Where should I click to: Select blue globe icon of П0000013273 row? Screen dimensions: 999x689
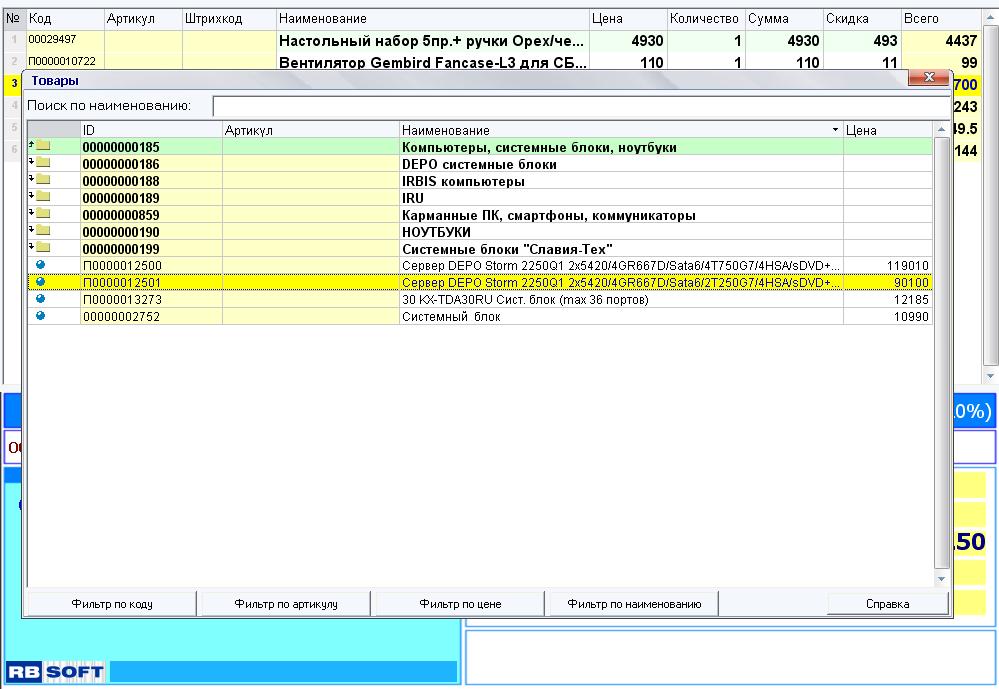pyautogui.click(x=40, y=299)
